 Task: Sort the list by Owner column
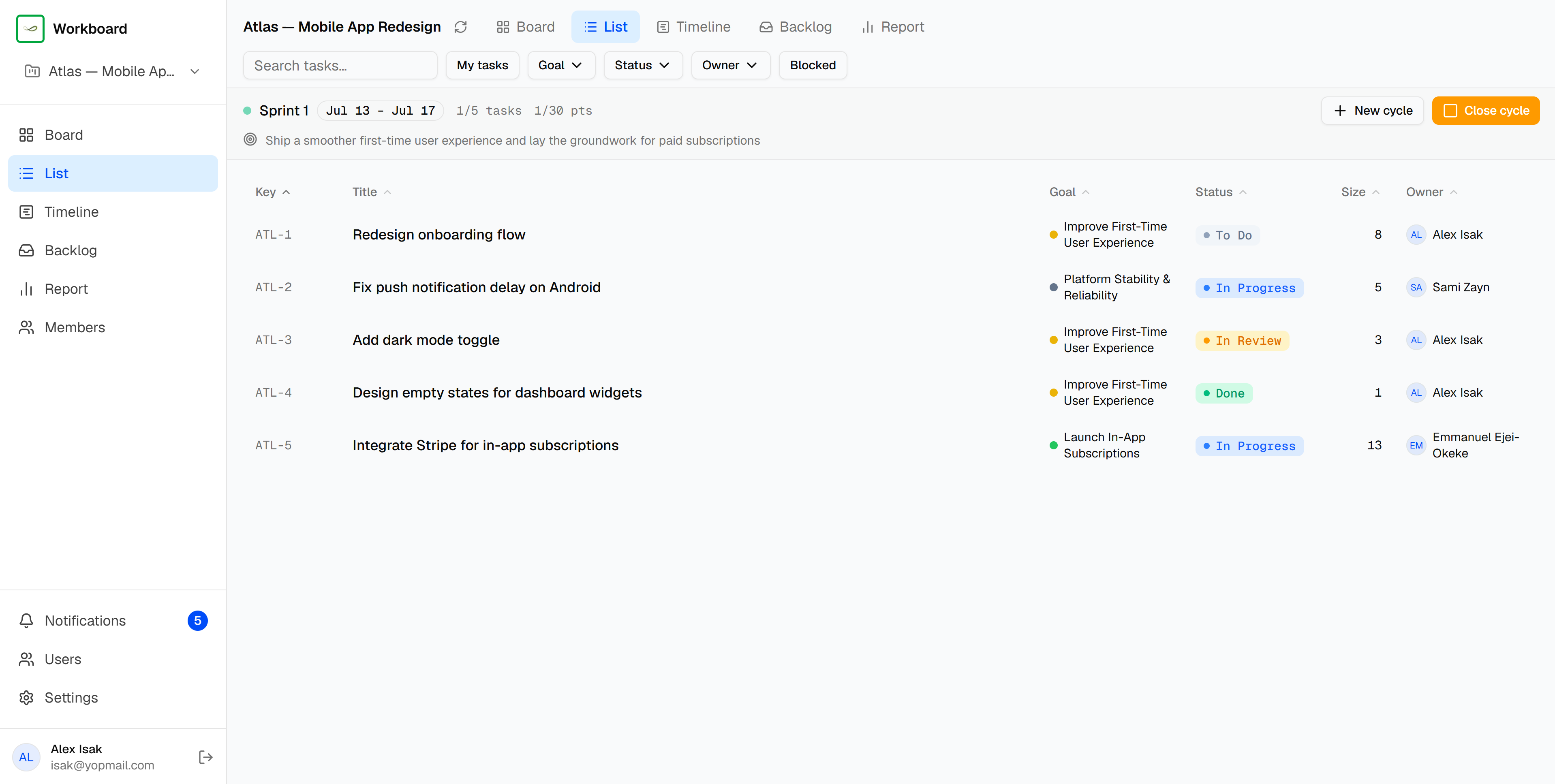click(x=1431, y=192)
